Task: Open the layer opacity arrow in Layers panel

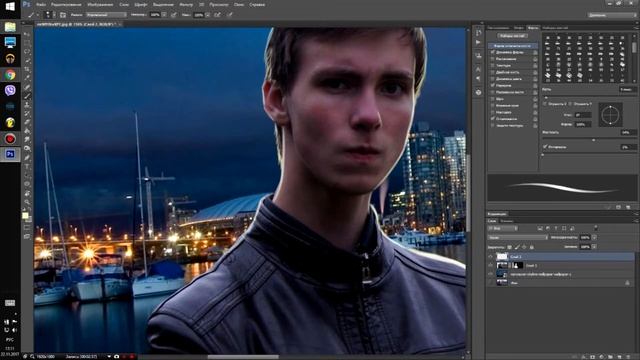Action: [x=594, y=238]
